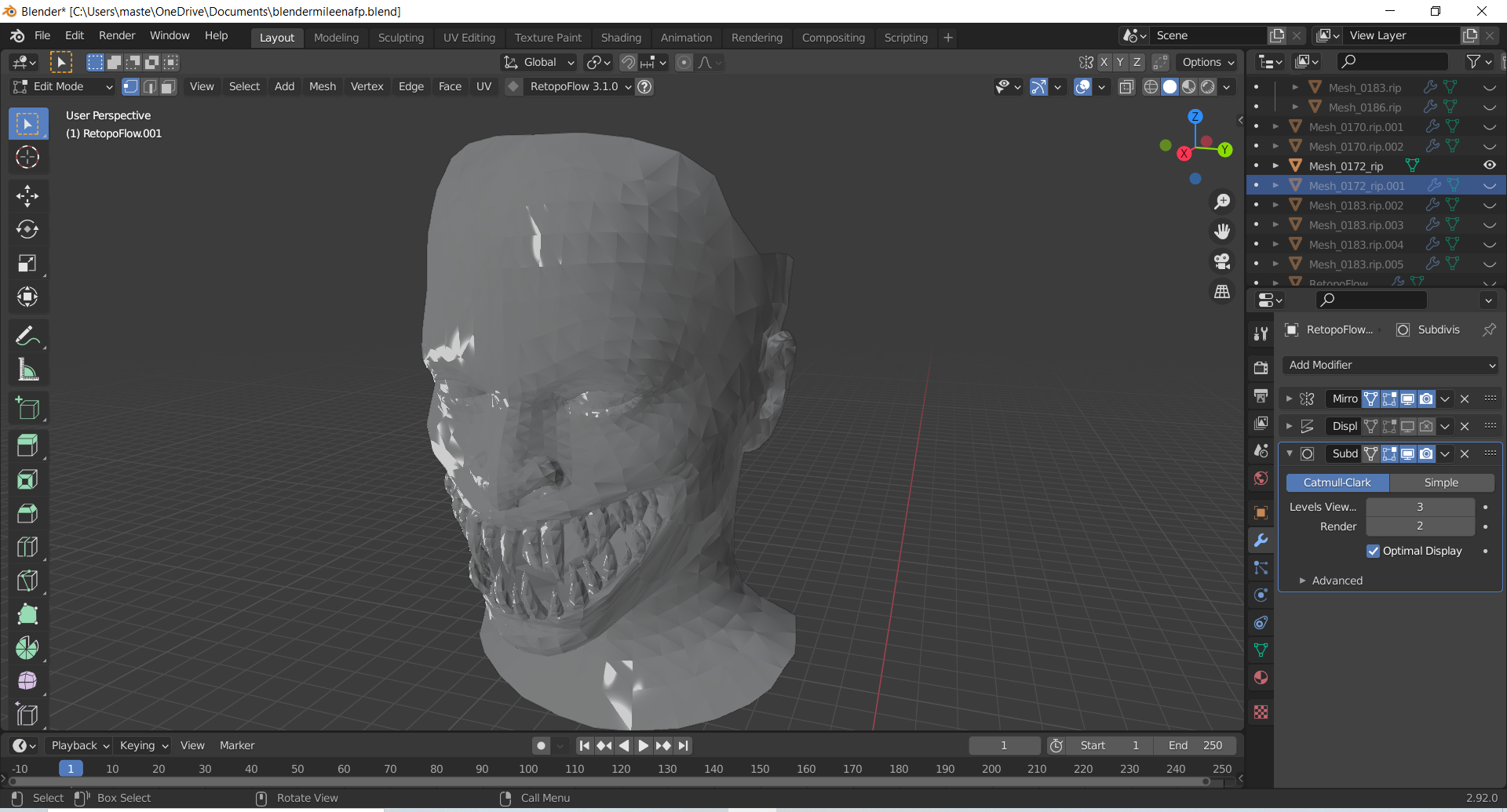Image resolution: width=1507 pixels, height=812 pixels.
Task: Select the Bevel tool
Action: (x=27, y=513)
